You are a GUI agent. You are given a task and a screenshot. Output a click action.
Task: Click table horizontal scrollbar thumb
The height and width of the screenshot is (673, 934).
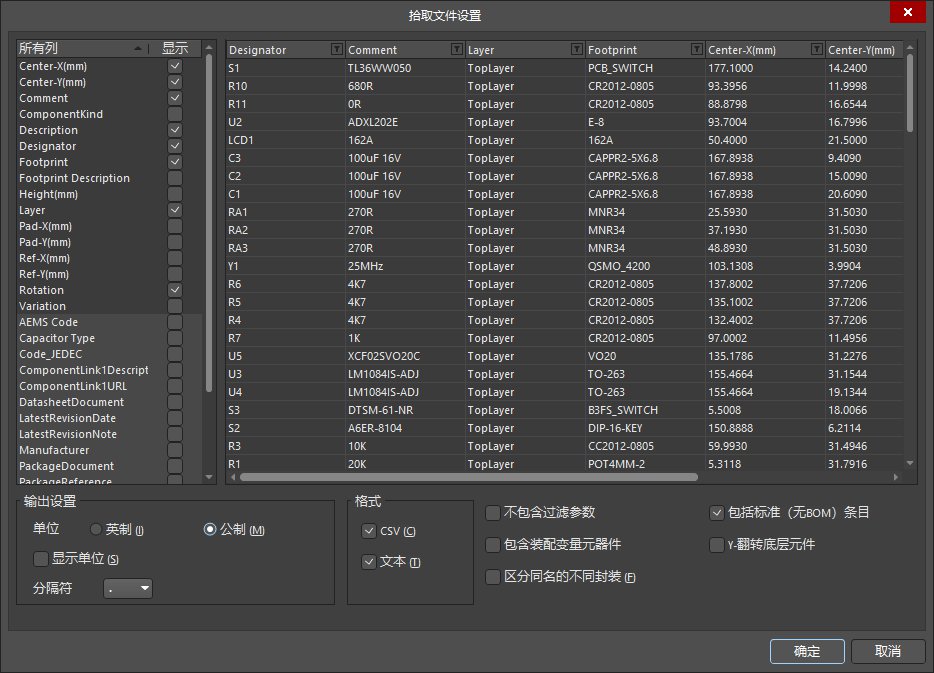tap(468, 477)
